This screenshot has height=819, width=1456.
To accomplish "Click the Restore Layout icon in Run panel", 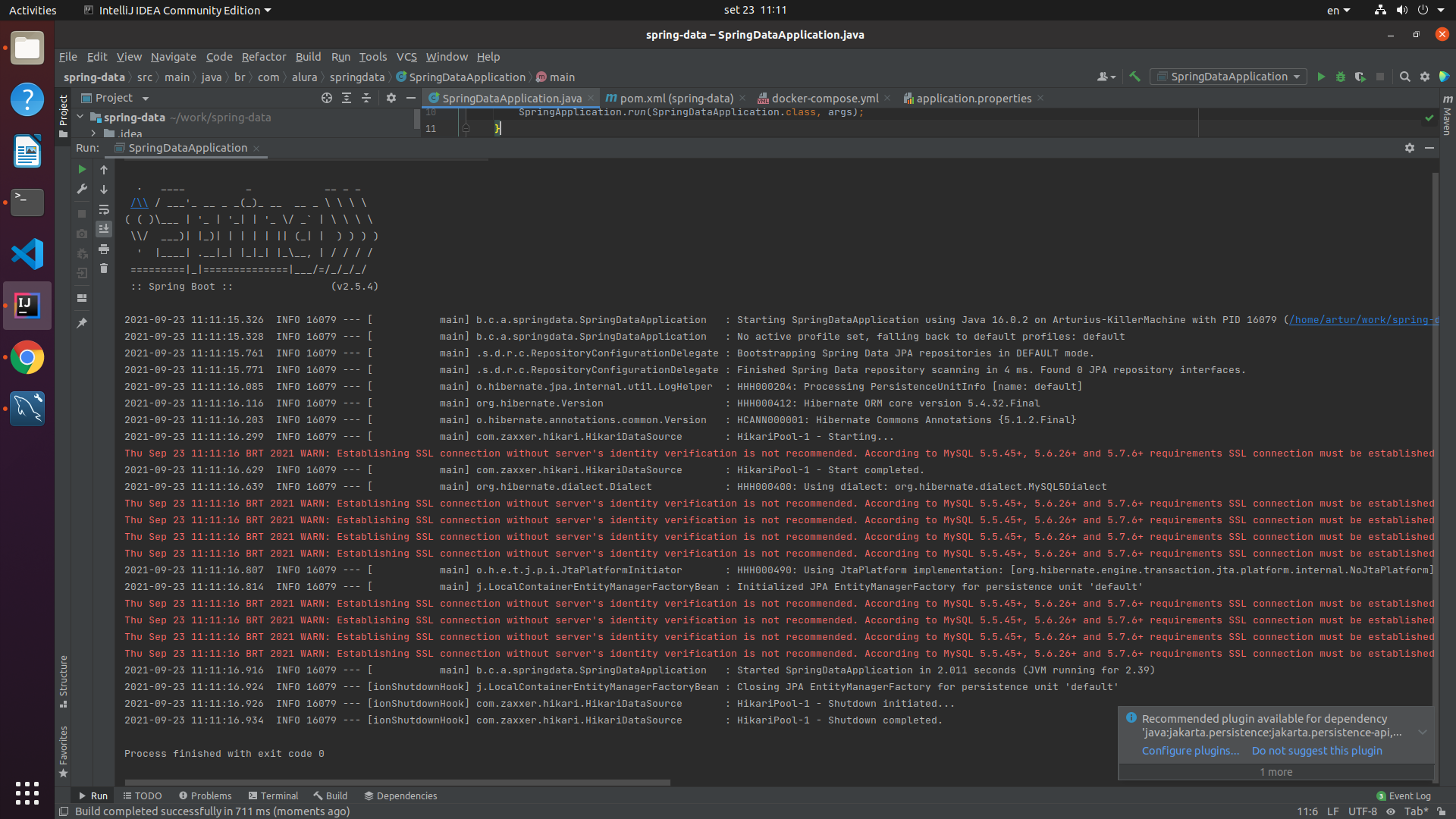I will pos(82,298).
